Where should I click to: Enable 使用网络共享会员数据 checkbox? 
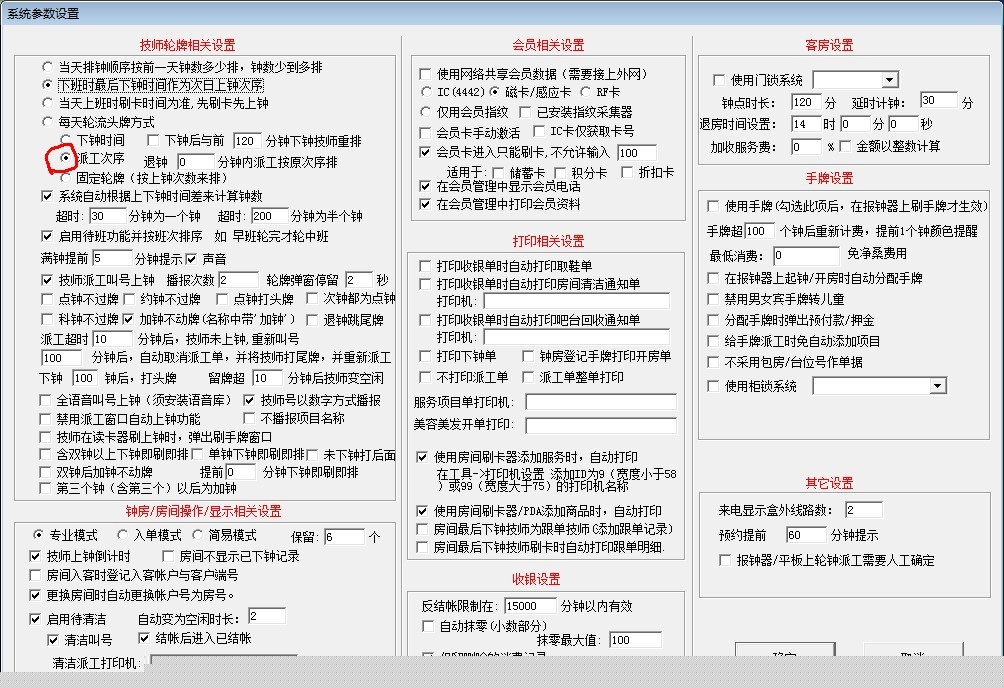425,74
